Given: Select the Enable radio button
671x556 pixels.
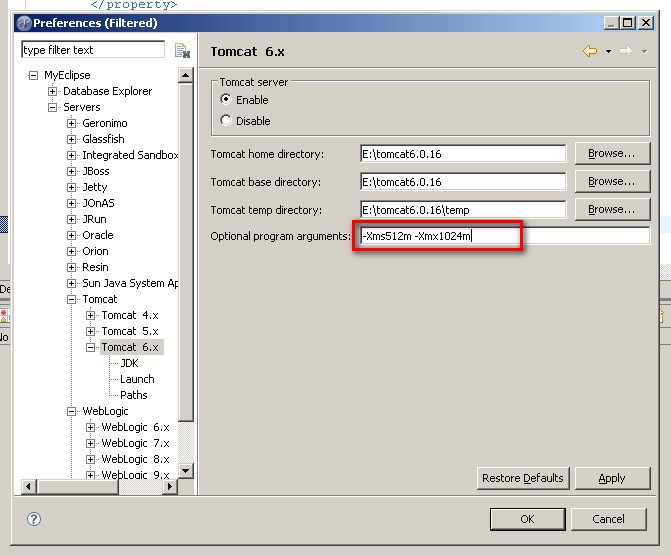Looking at the screenshot, I should [x=226, y=99].
